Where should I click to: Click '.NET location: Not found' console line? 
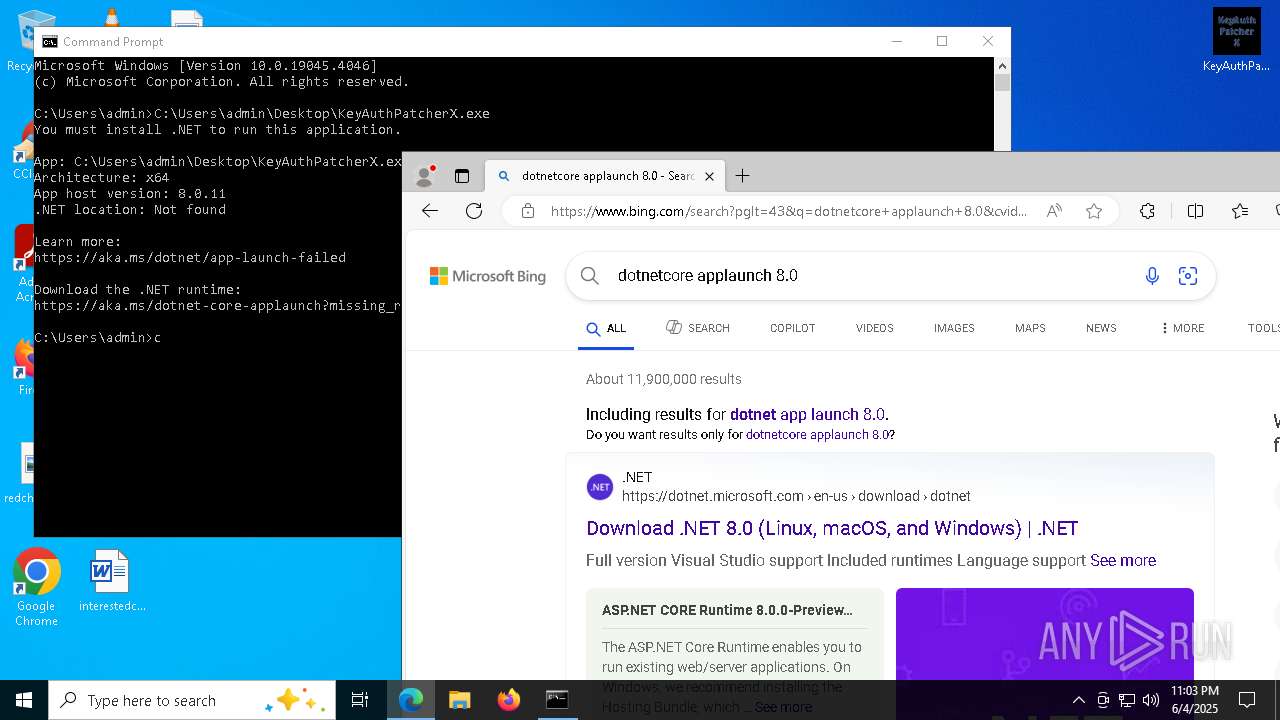130,210
